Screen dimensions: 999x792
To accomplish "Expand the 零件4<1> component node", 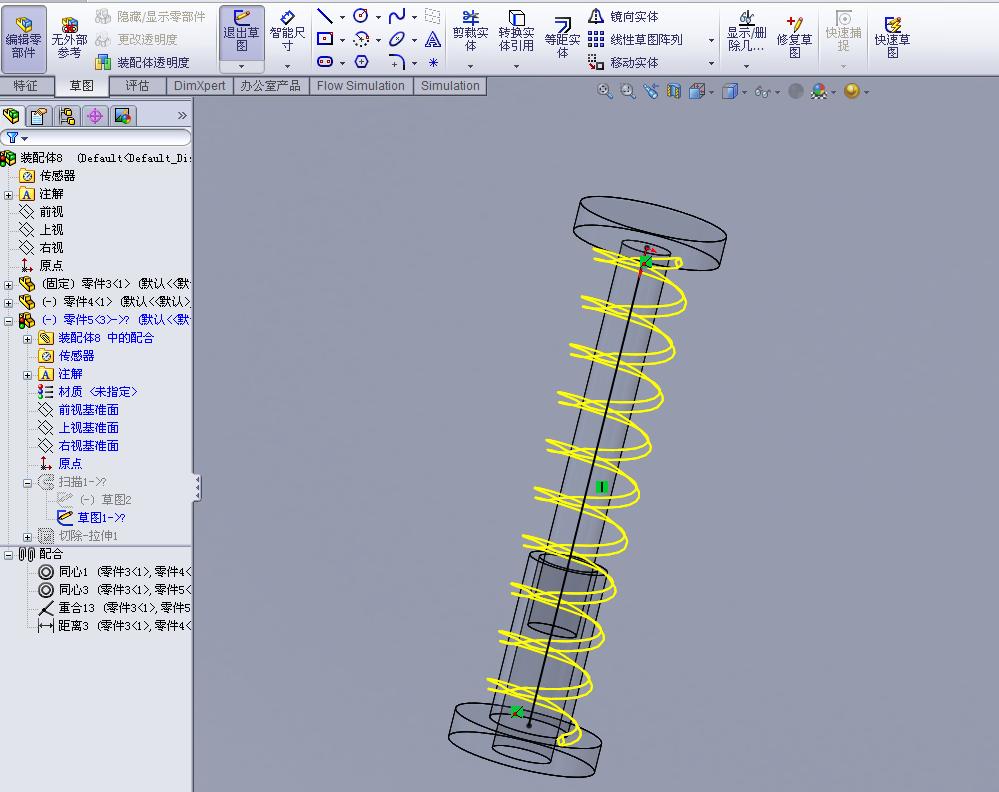I will pos(8,303).
